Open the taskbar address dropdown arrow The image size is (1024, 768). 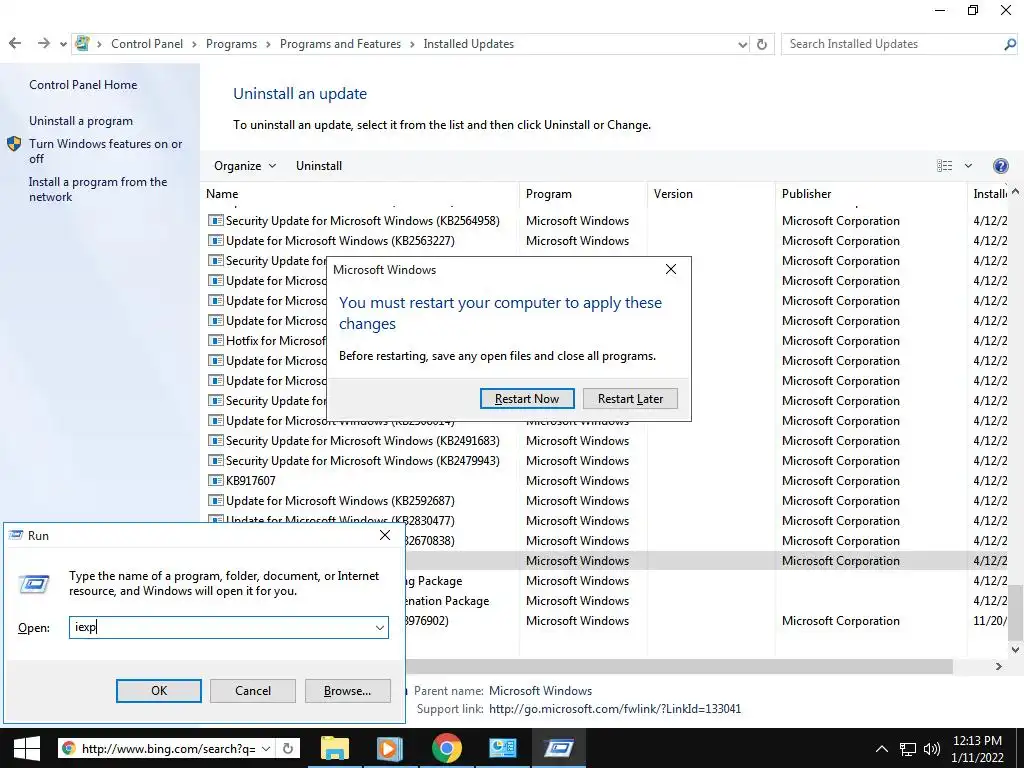coord(266,748)
